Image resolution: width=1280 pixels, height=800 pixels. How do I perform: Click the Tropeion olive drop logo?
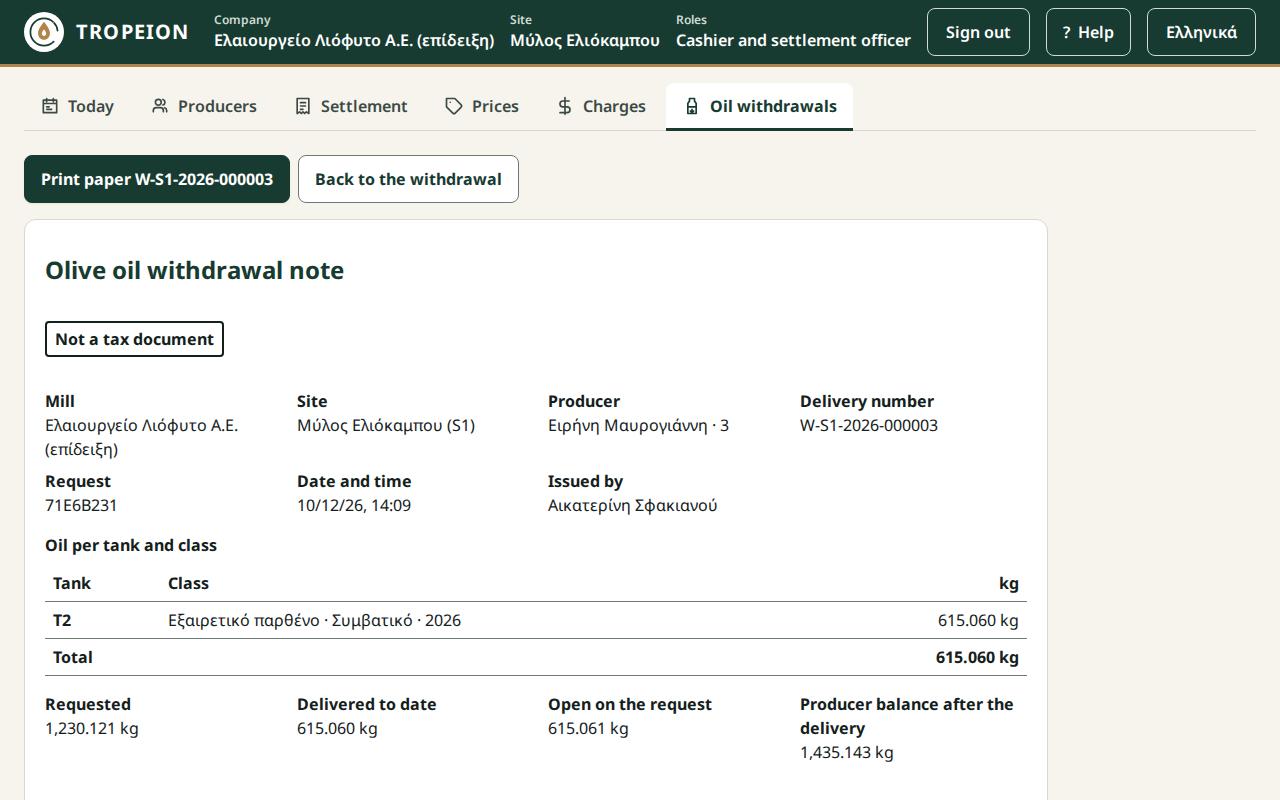coord(44,32)
